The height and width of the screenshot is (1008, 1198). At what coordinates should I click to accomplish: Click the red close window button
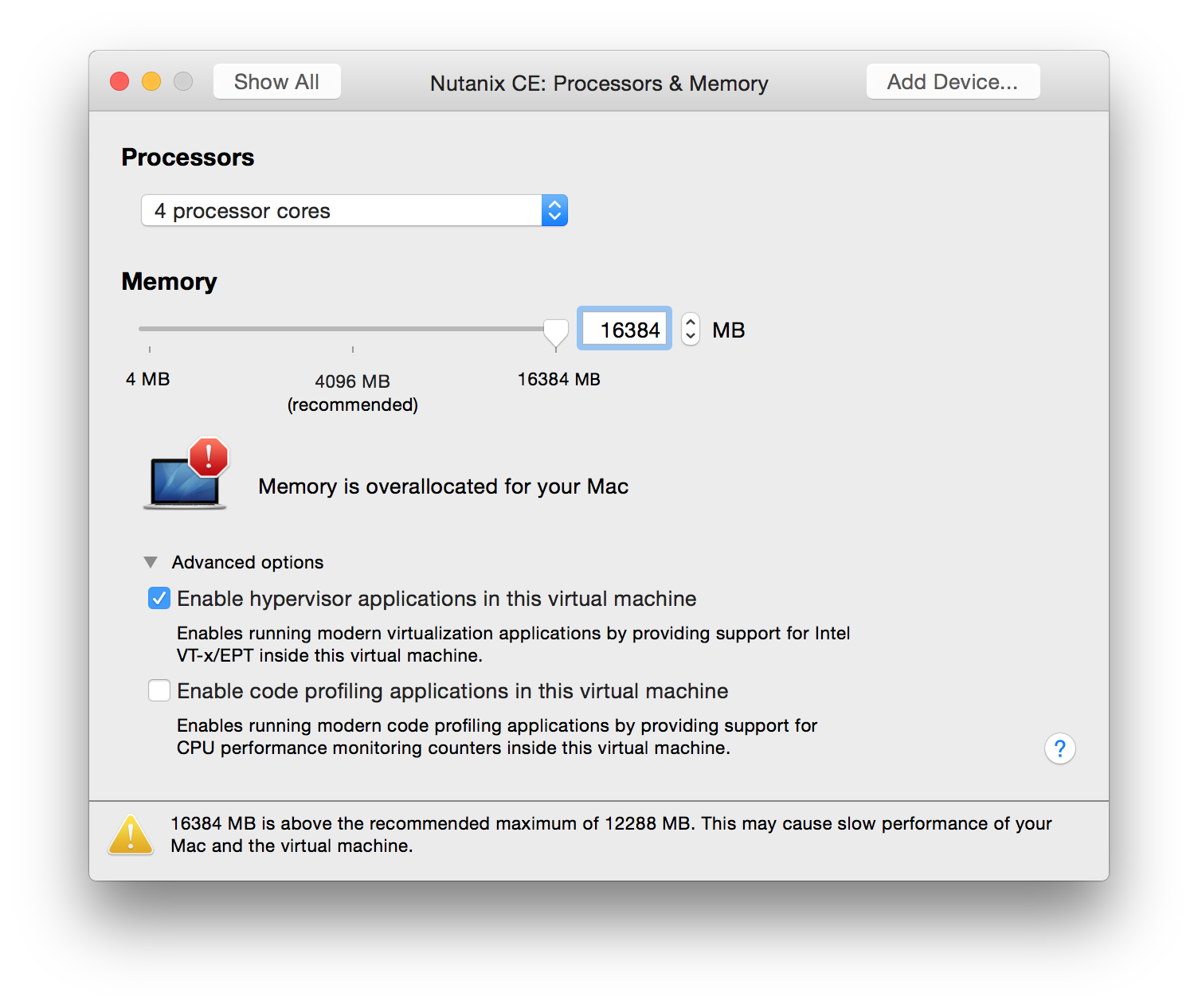click(119, 81)
